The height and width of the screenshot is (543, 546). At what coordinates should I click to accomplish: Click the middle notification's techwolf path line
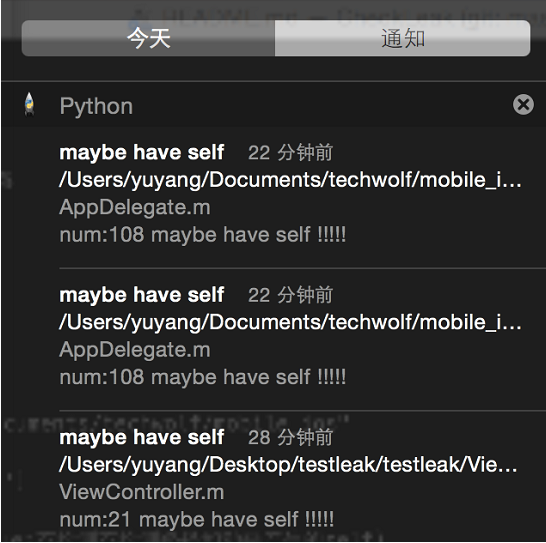(290, 322)
